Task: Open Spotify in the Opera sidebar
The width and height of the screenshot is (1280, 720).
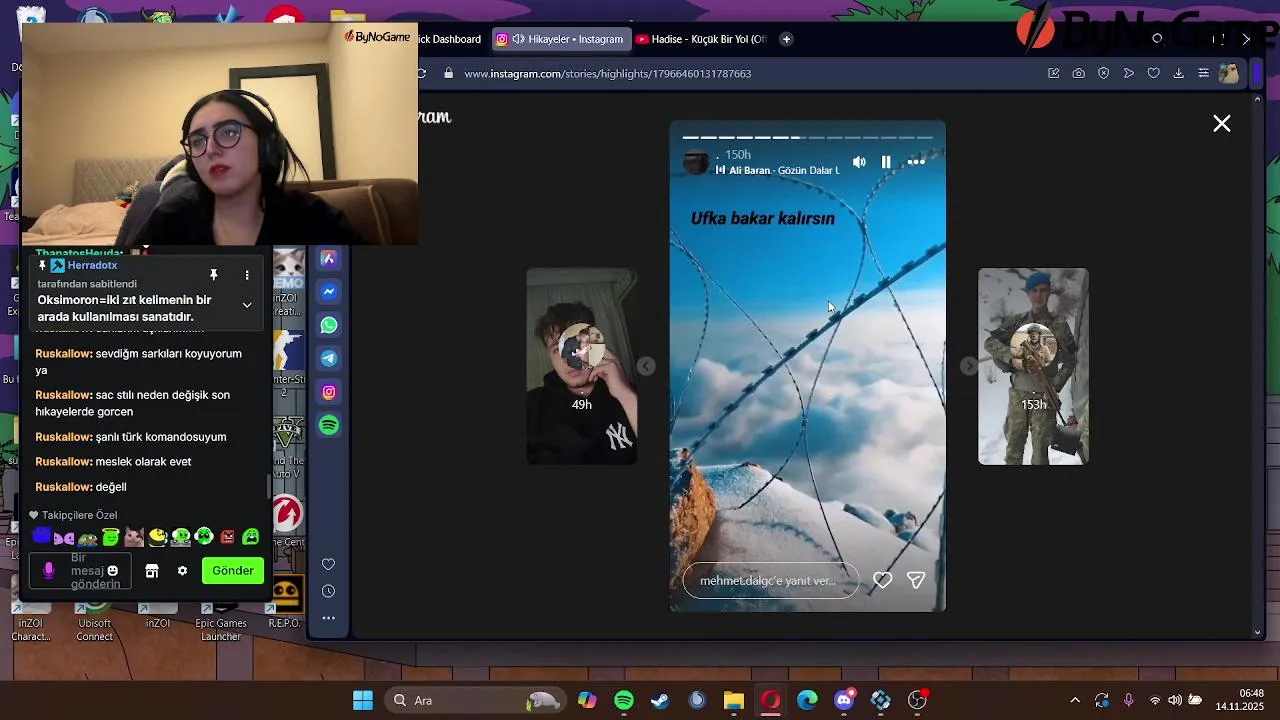Action: pyautogui.click(x=328, y=425)
